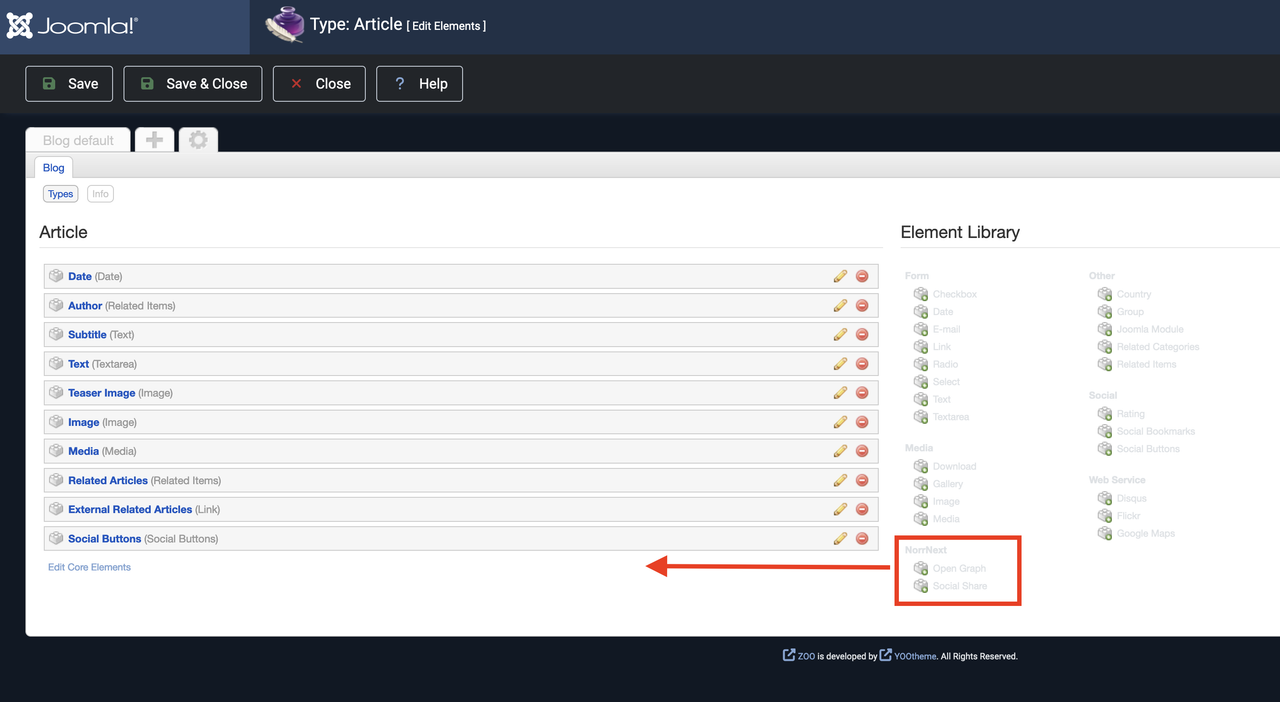This screenshot has height=702, width=1280.
Task: Click the Joomla! logo
Action: tap(72, 26)
